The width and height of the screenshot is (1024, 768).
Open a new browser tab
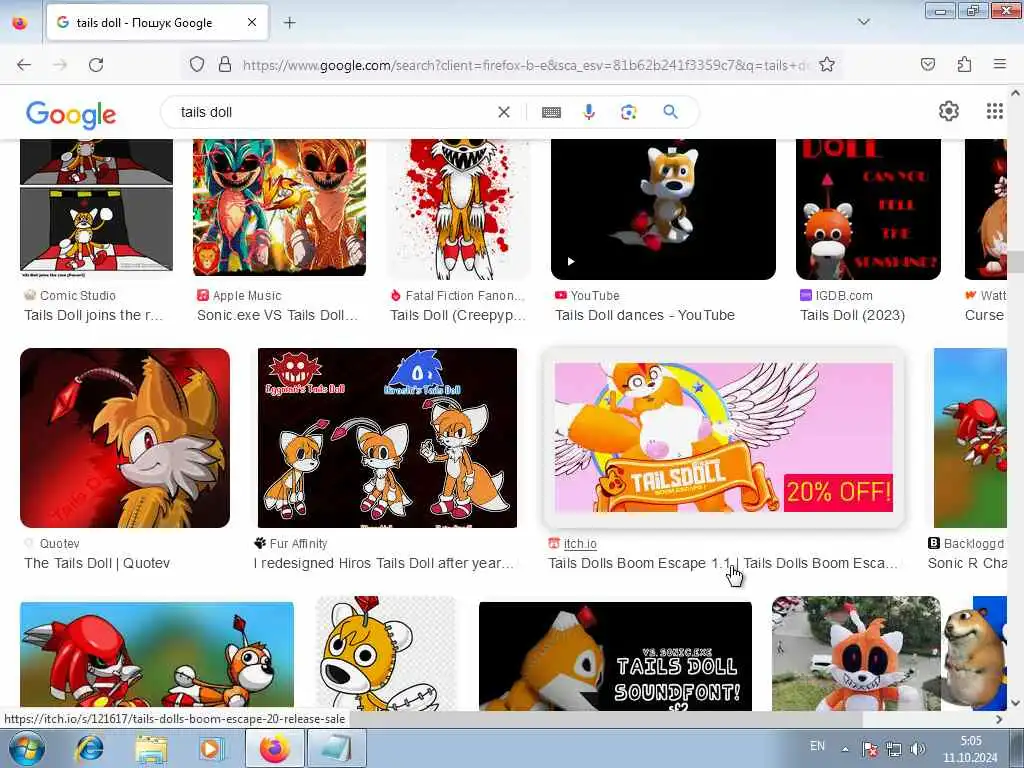(x=289, y=23)
